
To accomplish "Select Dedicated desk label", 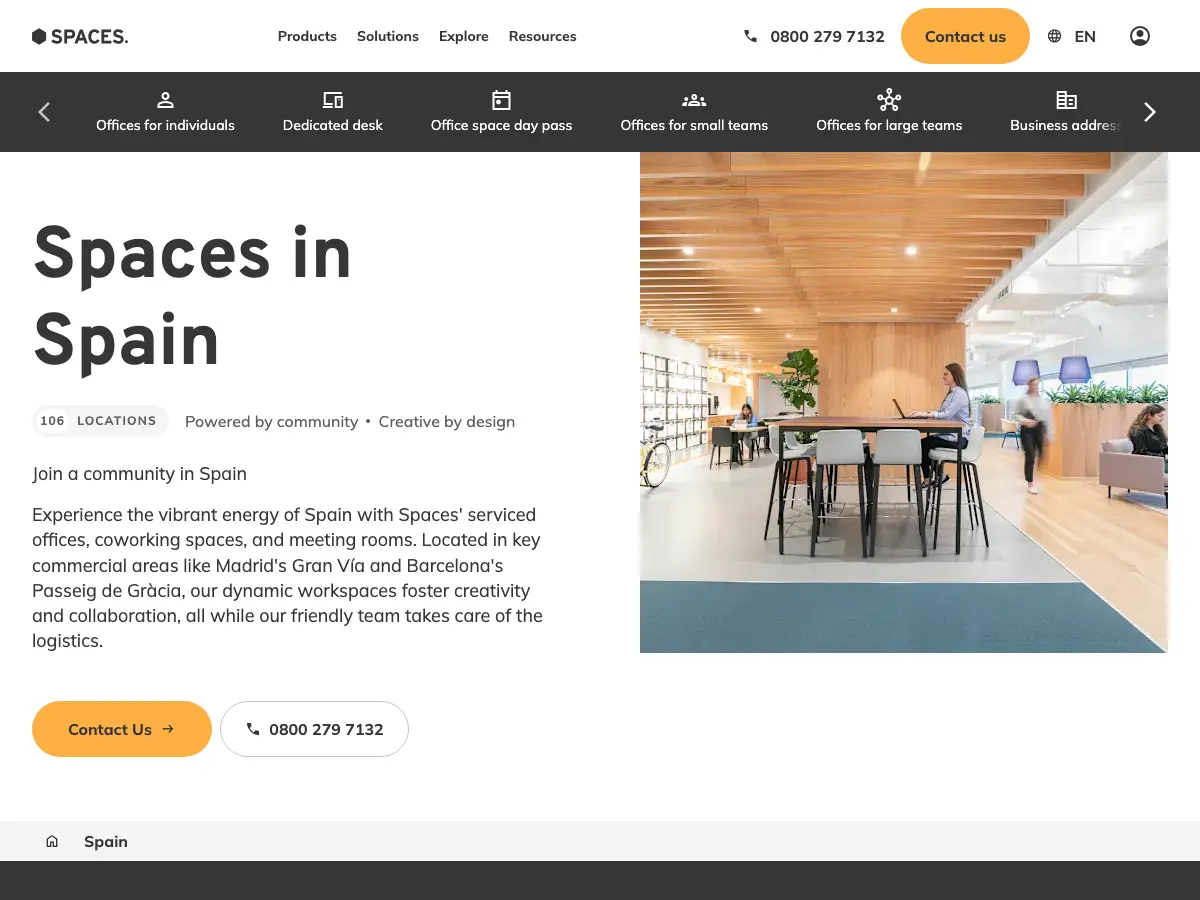I will click(x=333, y=125).
